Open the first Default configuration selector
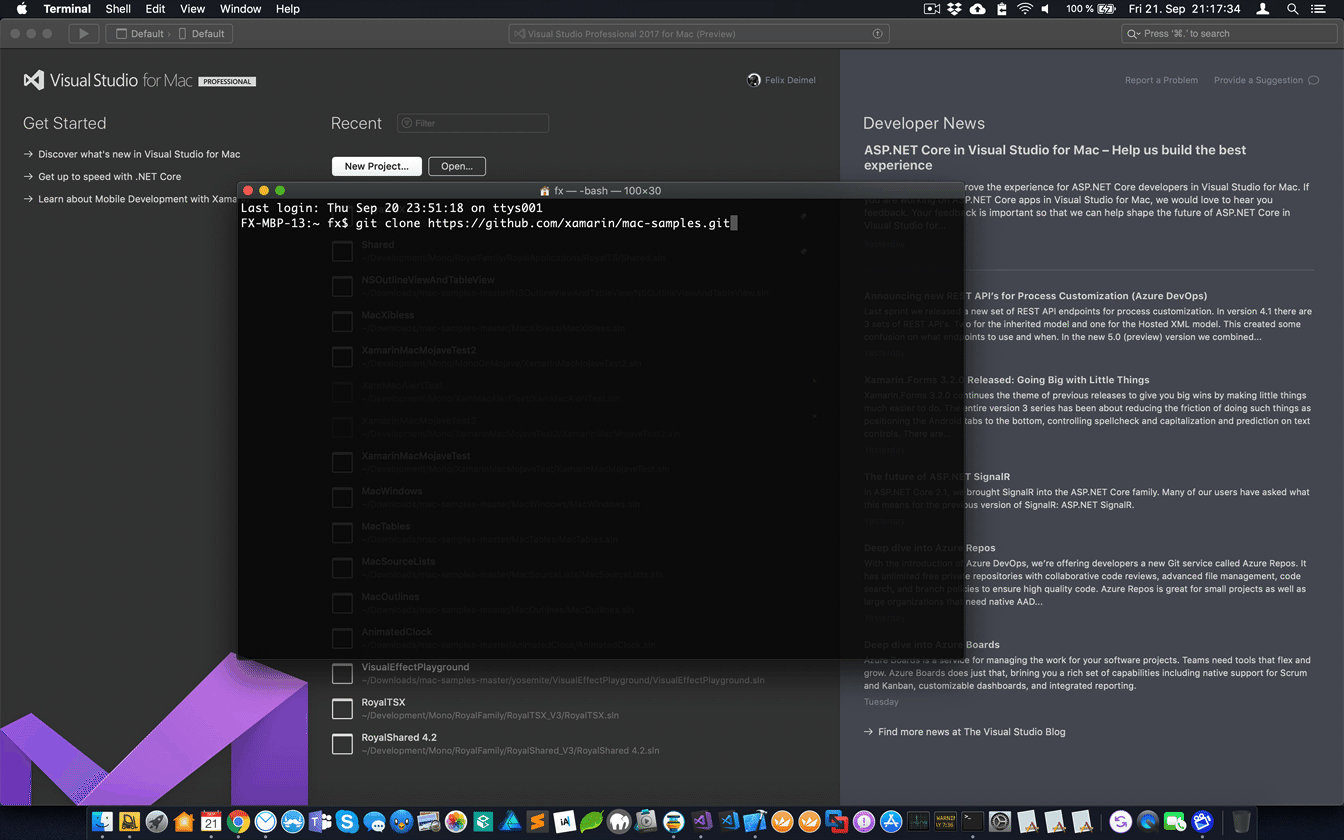The image size is (1344, 840). pos(139,33)
